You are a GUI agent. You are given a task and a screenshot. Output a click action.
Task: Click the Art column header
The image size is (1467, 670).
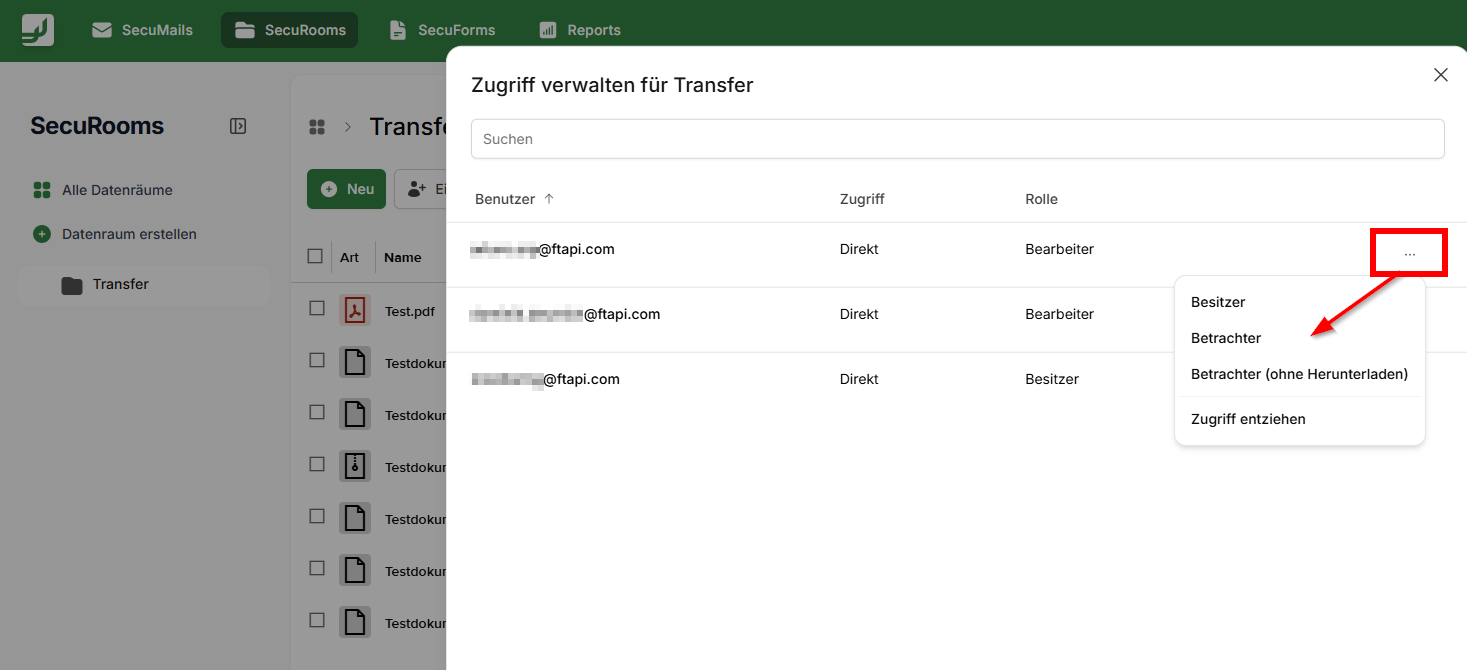349,257
